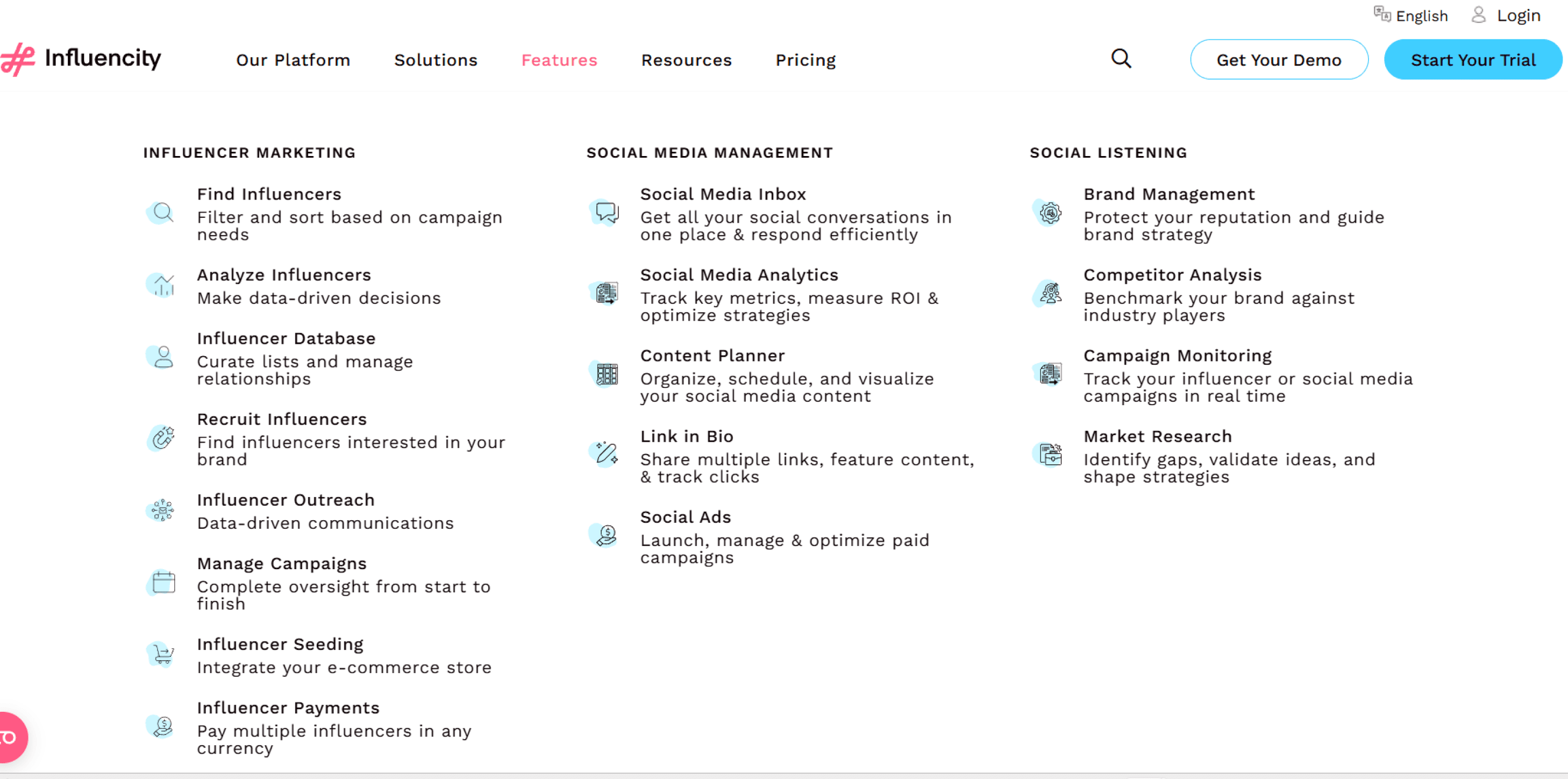The width and height of the screenshot is (1568, 779).
Task: Select the Features menu item
Action: 559,60
